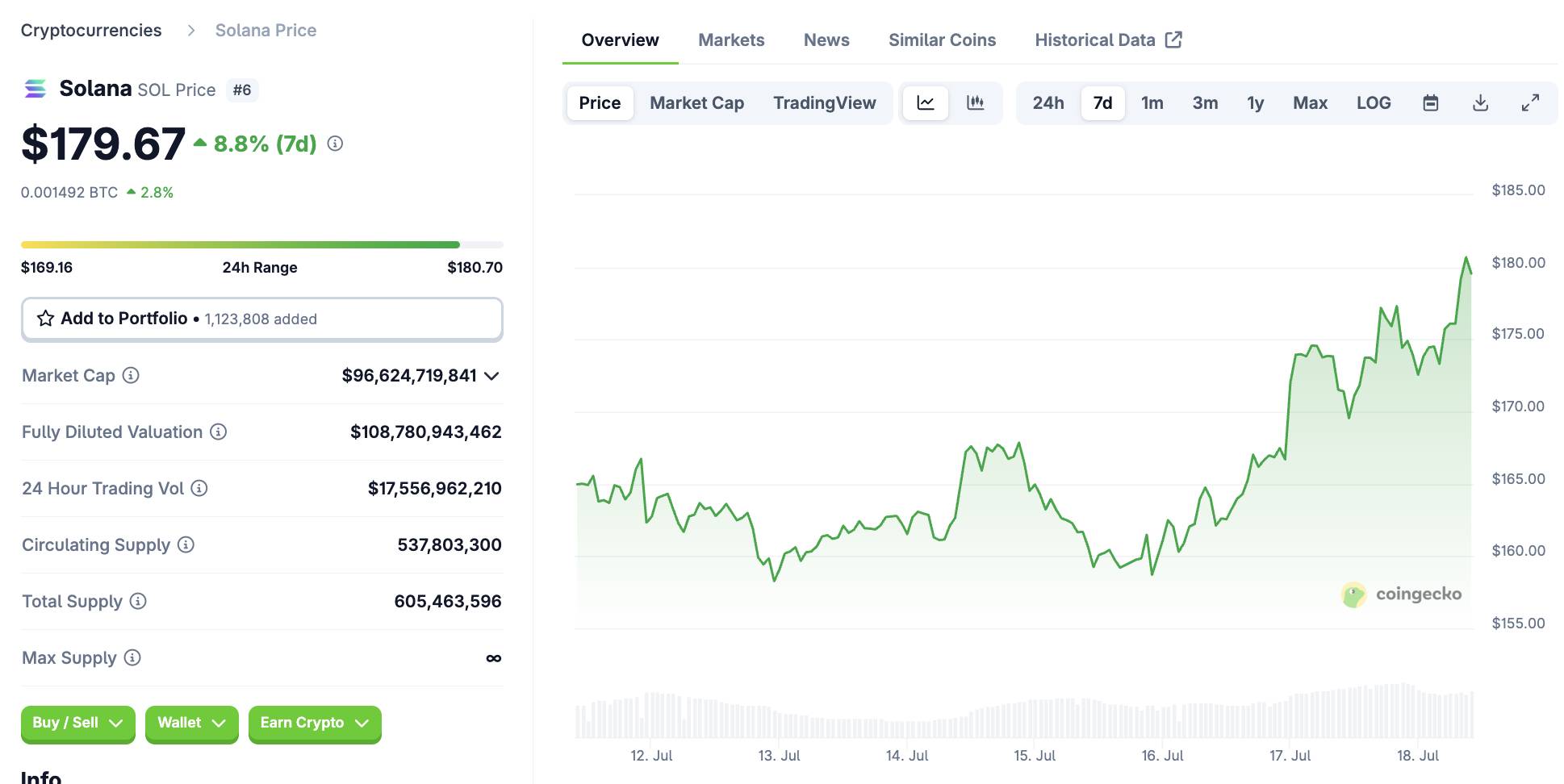
Task: Click the Cryptocurrencies breadcrumb link
Action: coord(91,31)
